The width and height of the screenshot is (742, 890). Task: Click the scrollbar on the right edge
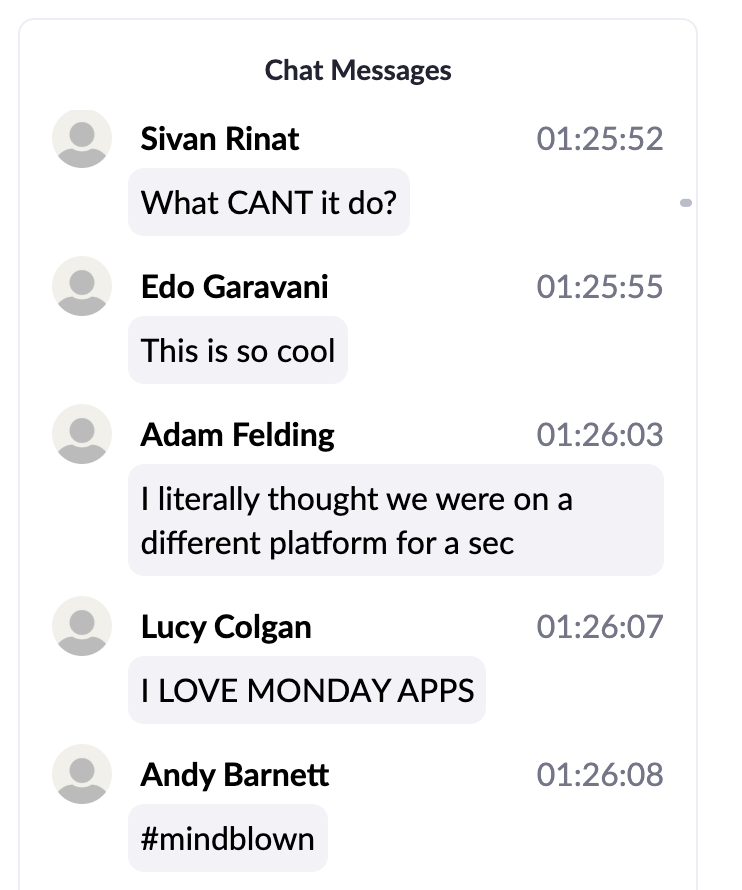point(686,203)
